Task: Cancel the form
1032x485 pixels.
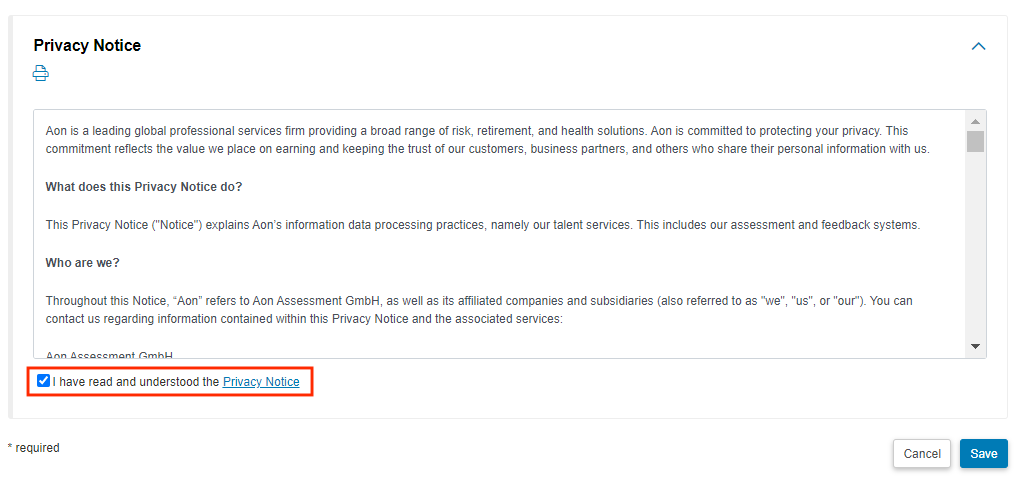Action: coord(921,453)
